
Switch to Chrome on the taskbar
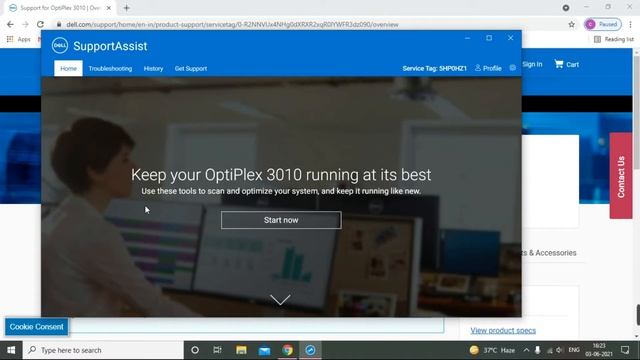[287, 350]
